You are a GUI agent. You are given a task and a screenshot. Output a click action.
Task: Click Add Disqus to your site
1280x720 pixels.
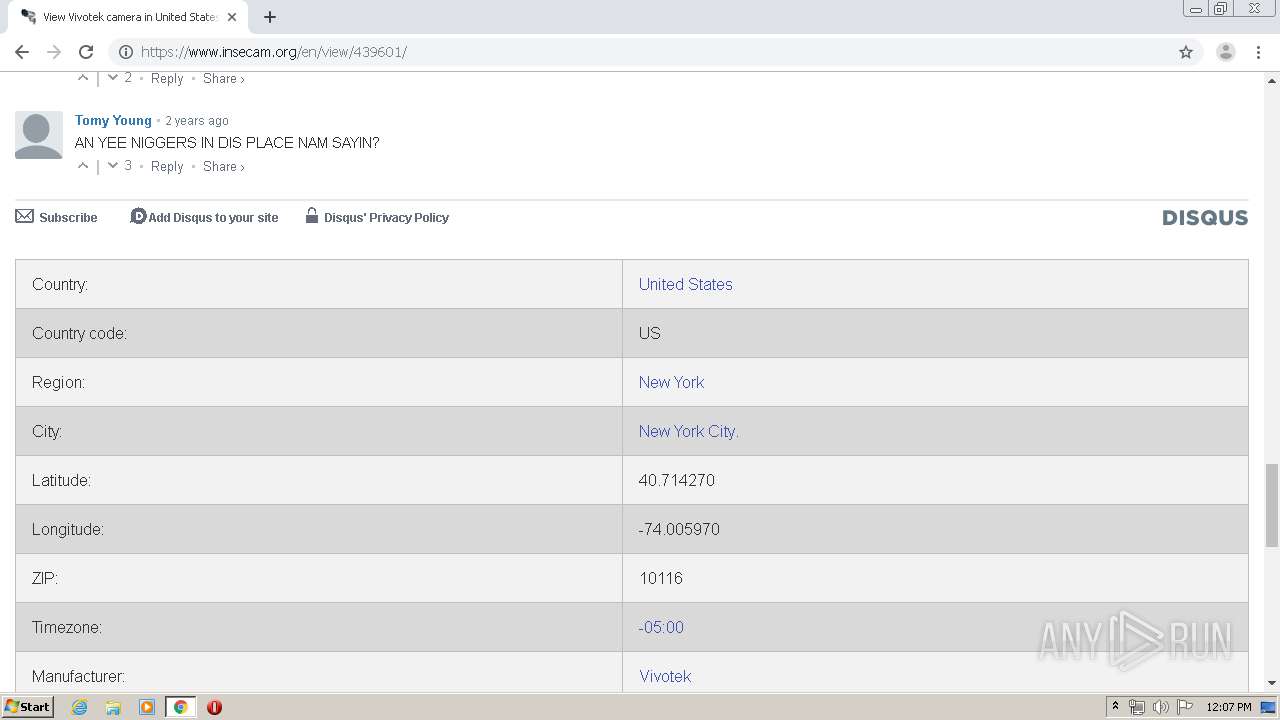(204, 217)
